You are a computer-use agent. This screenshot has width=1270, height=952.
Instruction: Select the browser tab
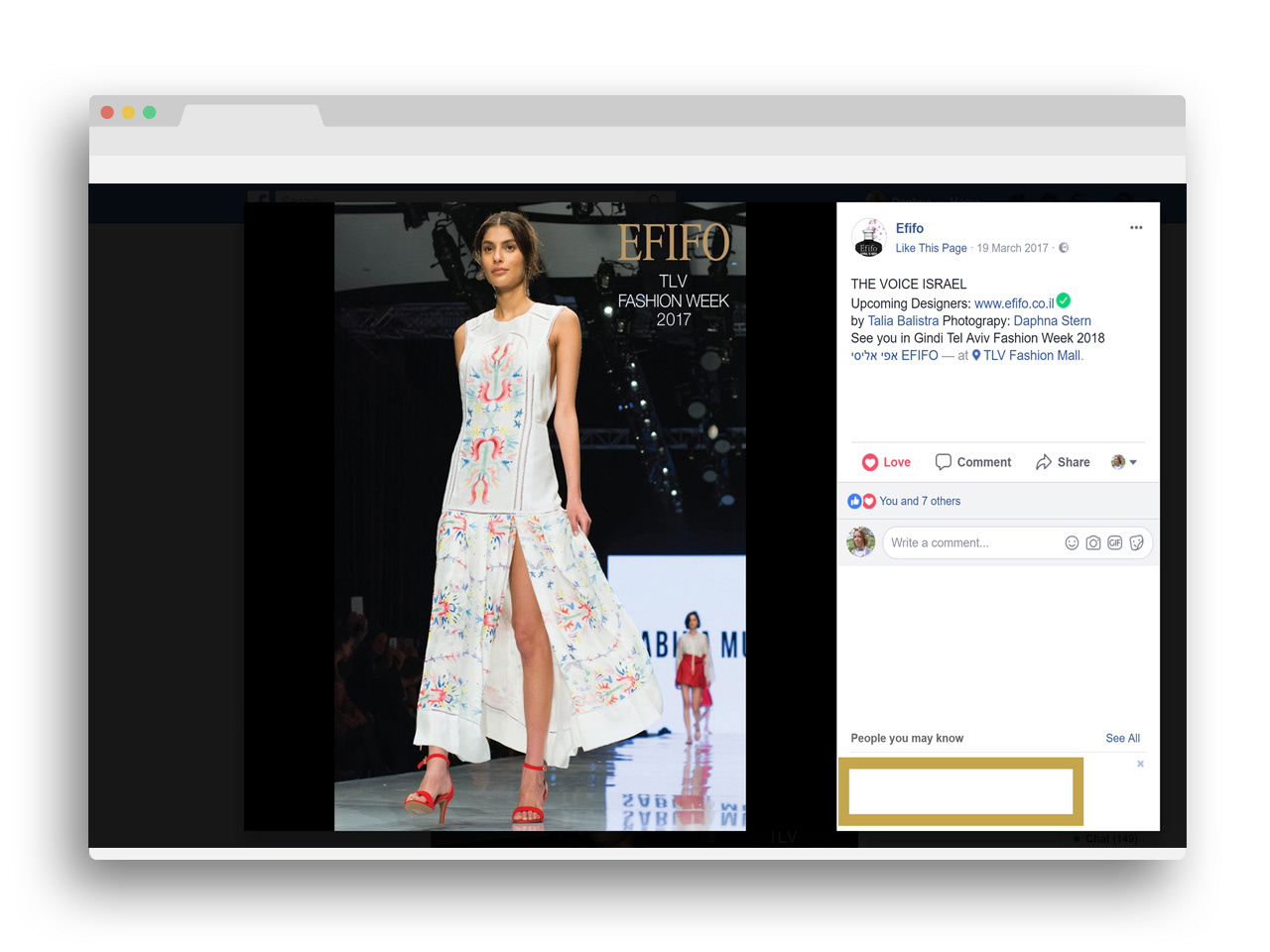point(252,115)
